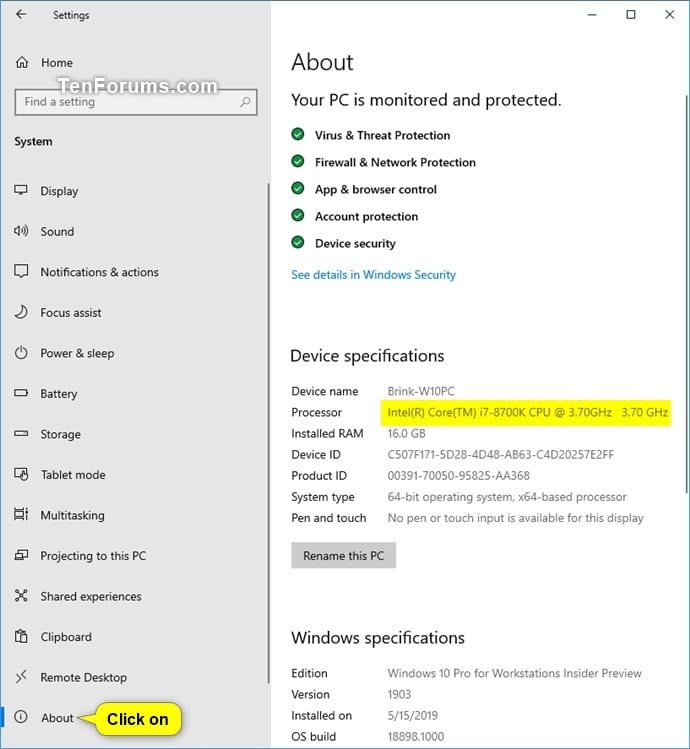690x749 pixels.
Task: Select Projecting to this PC
Action: (x=93, y=556)
